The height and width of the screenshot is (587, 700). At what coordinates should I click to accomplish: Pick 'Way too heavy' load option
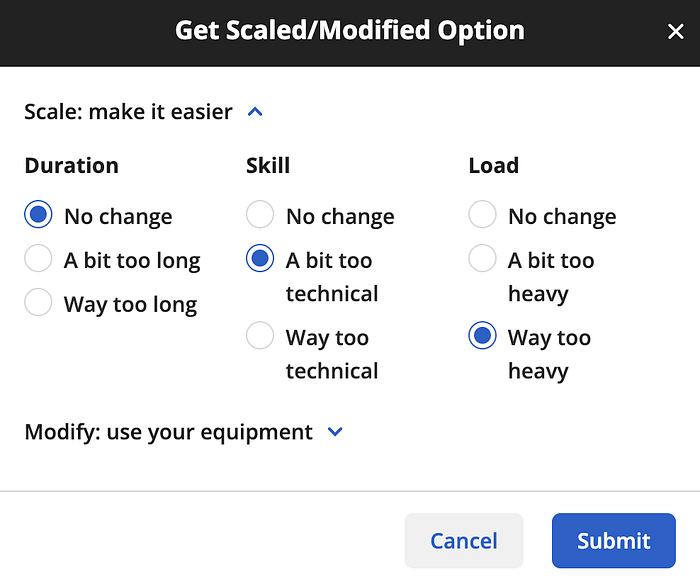pyautogui.click(x=482, y=335)
